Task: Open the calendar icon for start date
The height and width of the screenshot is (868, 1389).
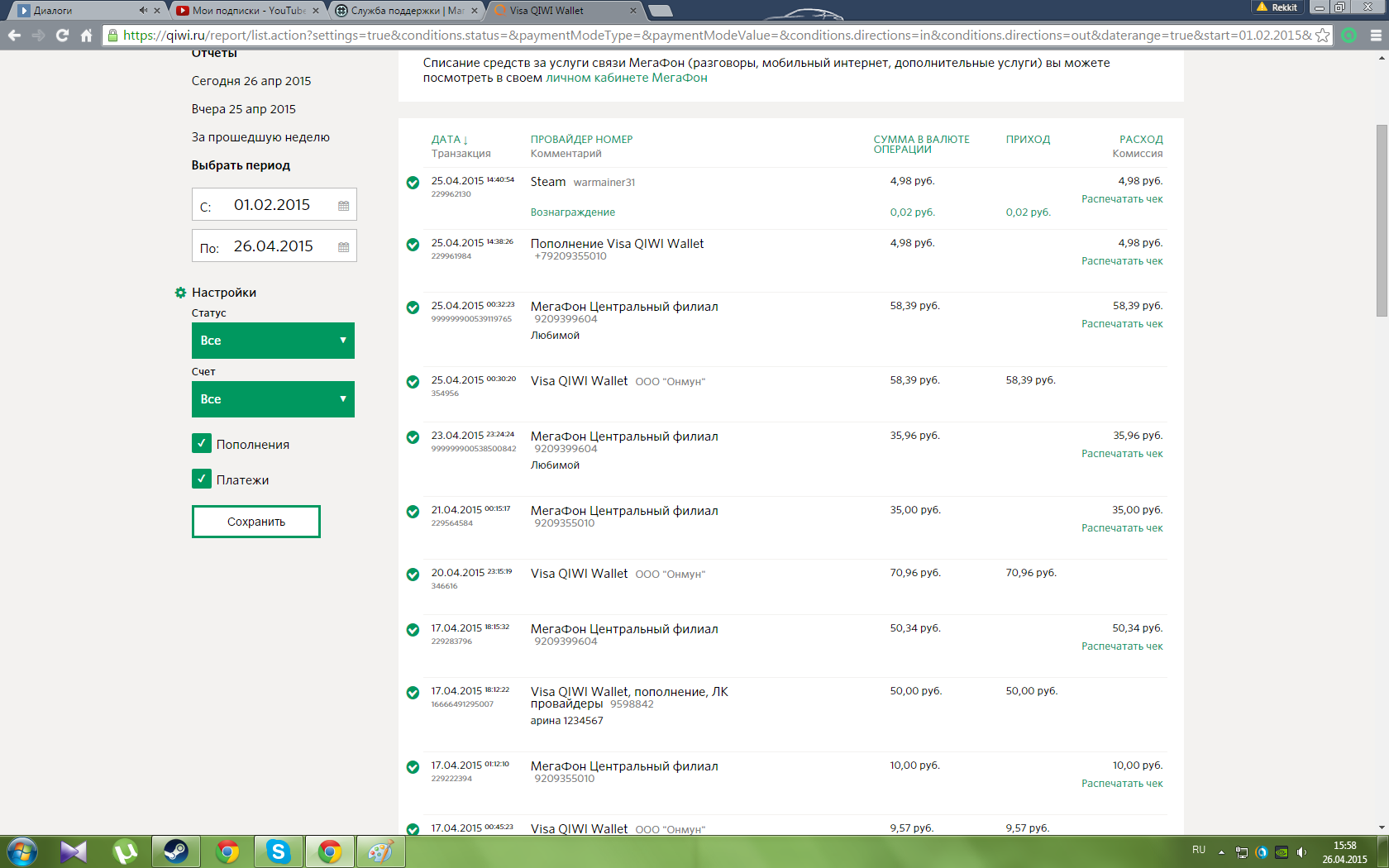Action: 344,206
